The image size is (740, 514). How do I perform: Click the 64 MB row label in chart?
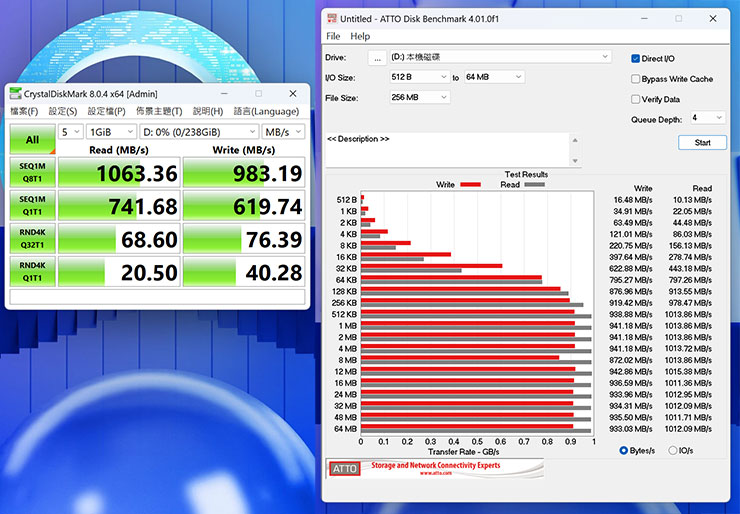[345, 429]
